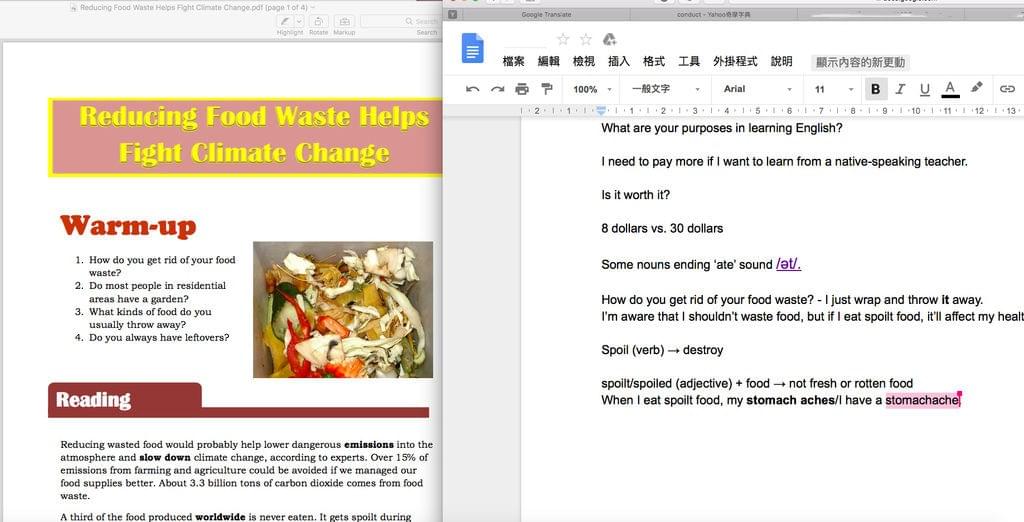Click the /ət/ hyperlink in the document
Viewport: 1024px width, 522px height.
click(x=788, y=264)
